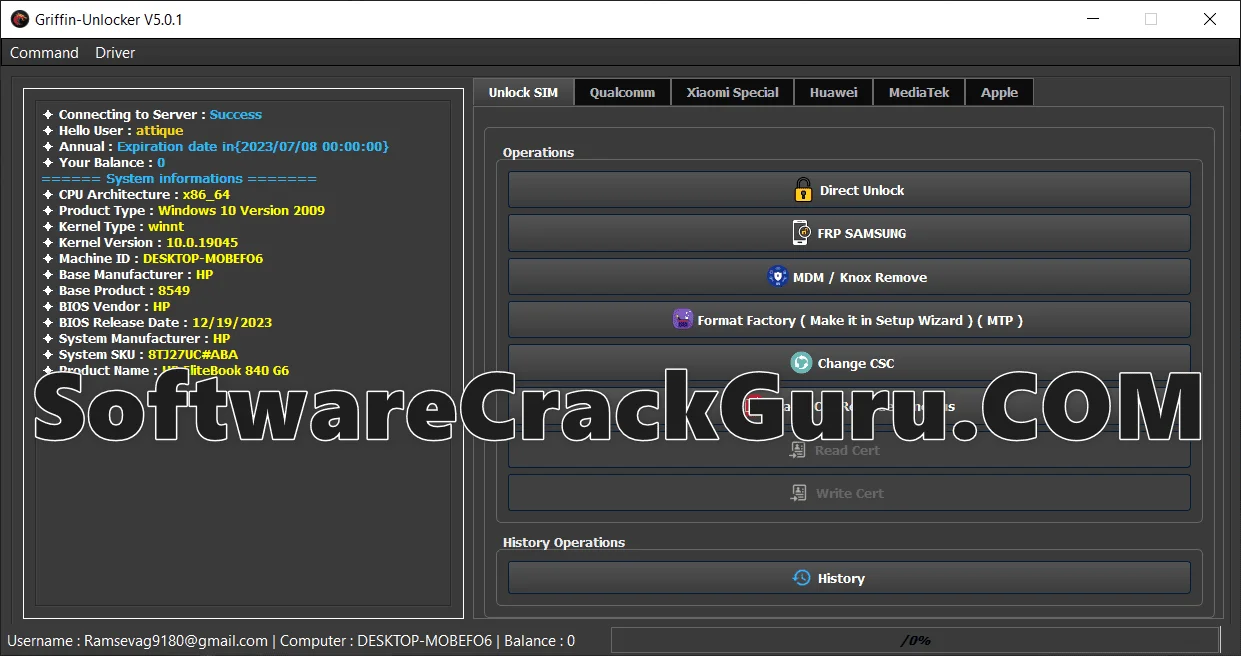1241x656 pixels.
Task: Click the 'CPU Architecture : x86_64' line
Action: 136,195
